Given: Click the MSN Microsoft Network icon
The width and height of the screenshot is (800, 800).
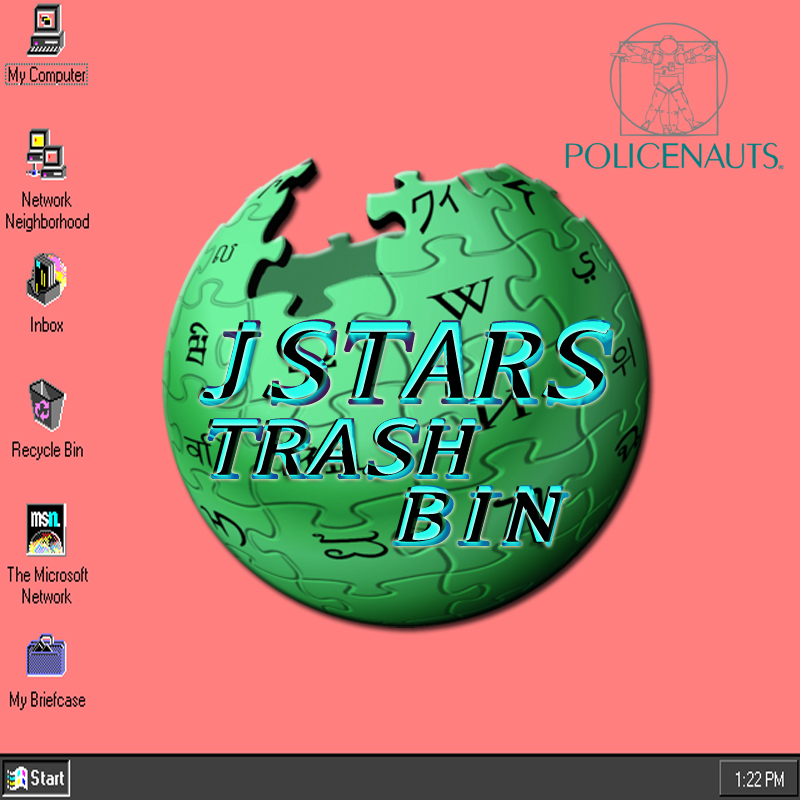Looking at the screenshot, I should (47, 529).
